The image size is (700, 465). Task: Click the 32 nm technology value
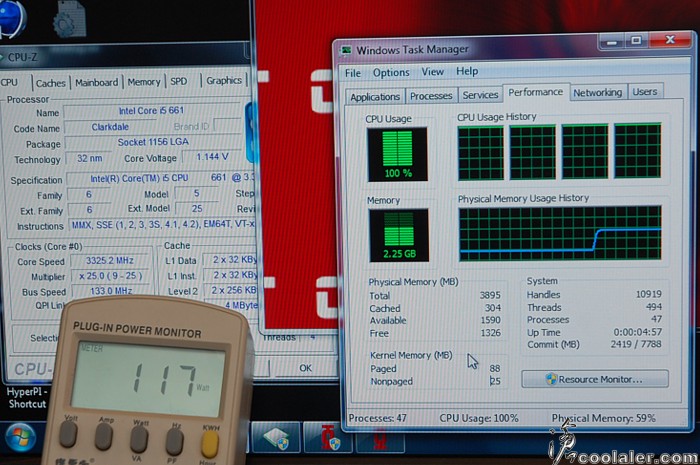pos(89,158)
